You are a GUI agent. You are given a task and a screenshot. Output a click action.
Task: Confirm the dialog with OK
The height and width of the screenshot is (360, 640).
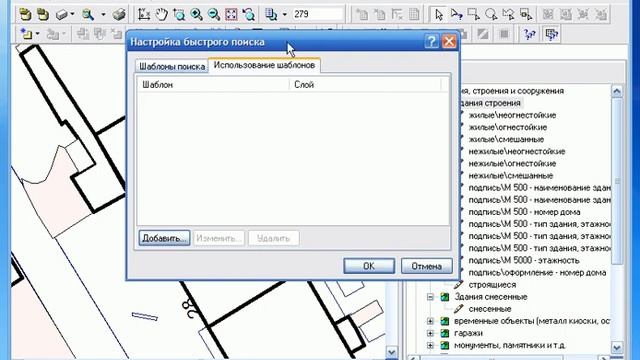coord(369,266)
